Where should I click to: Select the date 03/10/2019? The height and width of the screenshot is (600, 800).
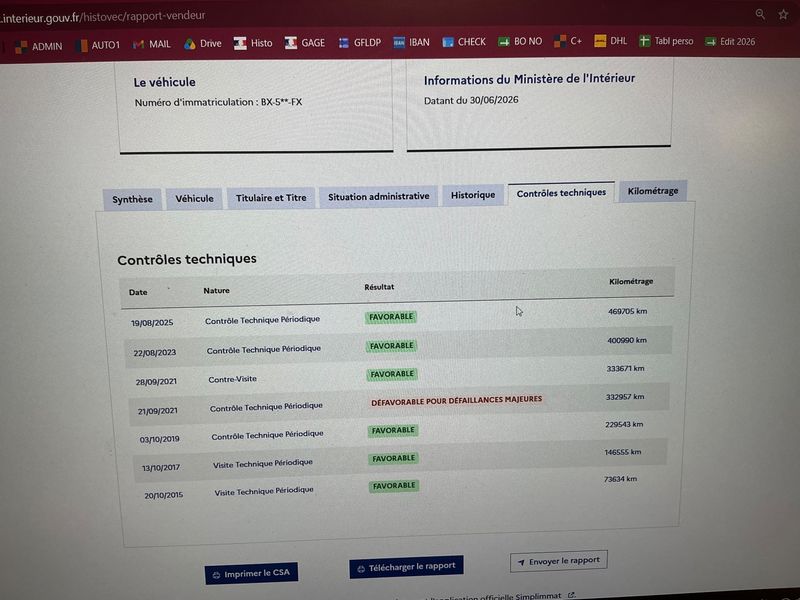tap(160, 439)
